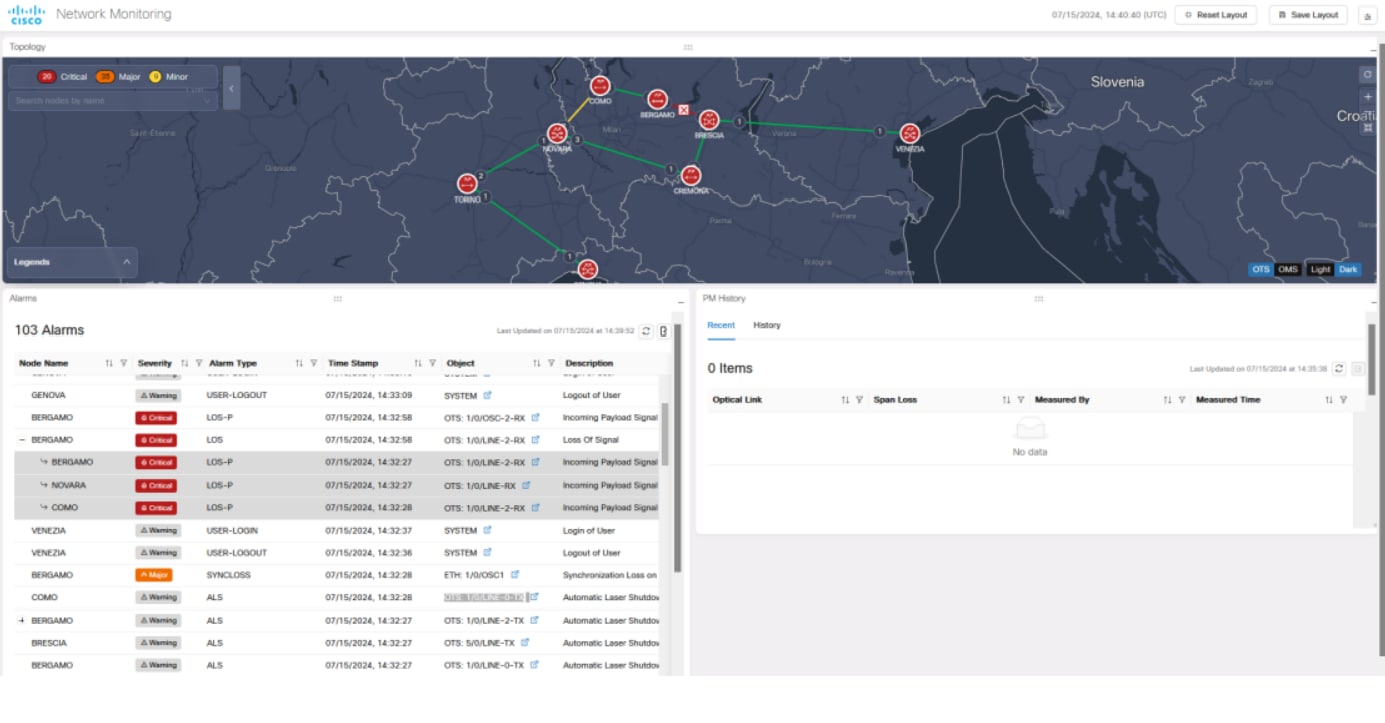Minimize the Topology panel
The image size is (1385, 723).
[1372, 49]
